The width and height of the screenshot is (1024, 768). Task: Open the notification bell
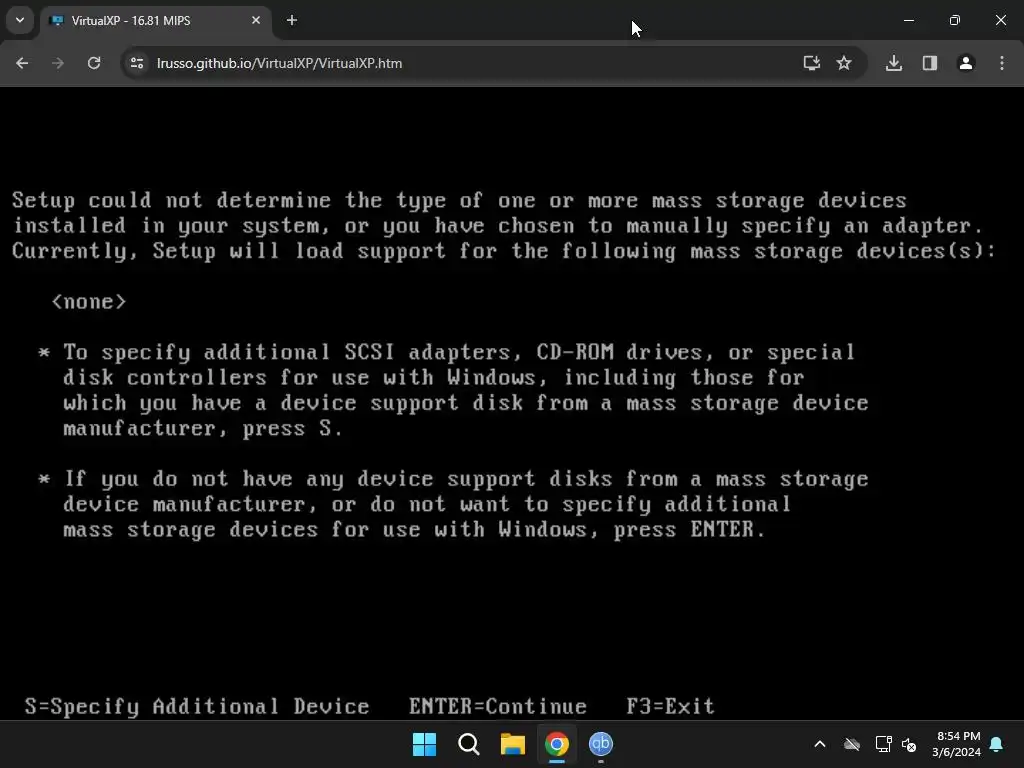(997, 744)
